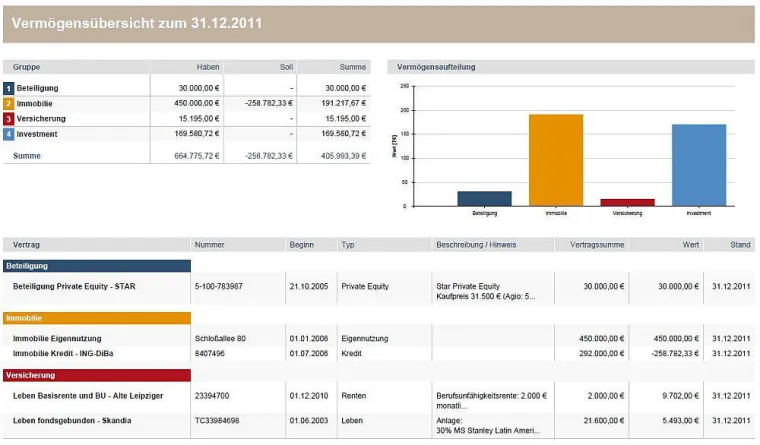Open Leben fondsgebunden - Skandia contract

pyautogui.click(x=72, y=420)
